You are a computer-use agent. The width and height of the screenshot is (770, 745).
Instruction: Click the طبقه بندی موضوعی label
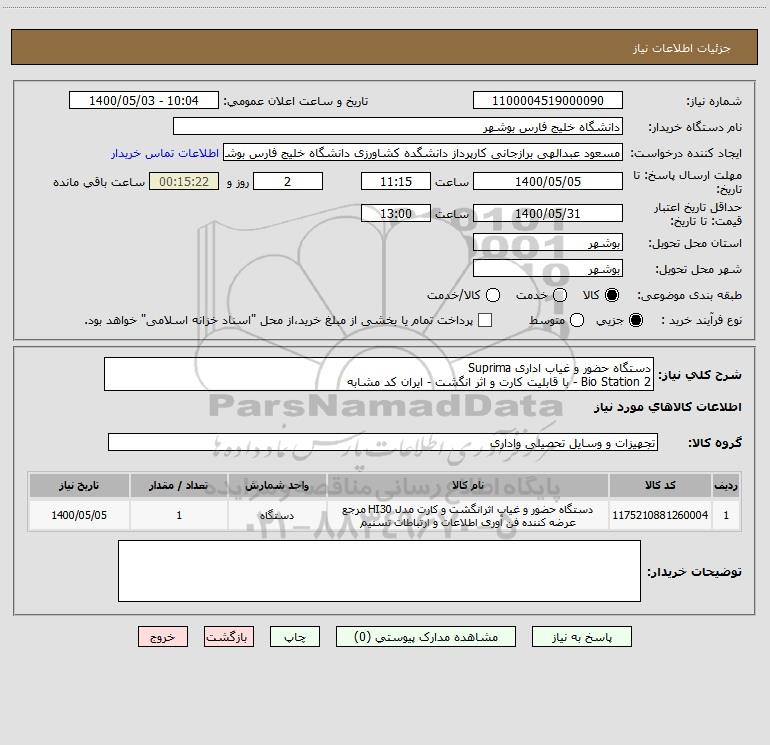[689, 296]
